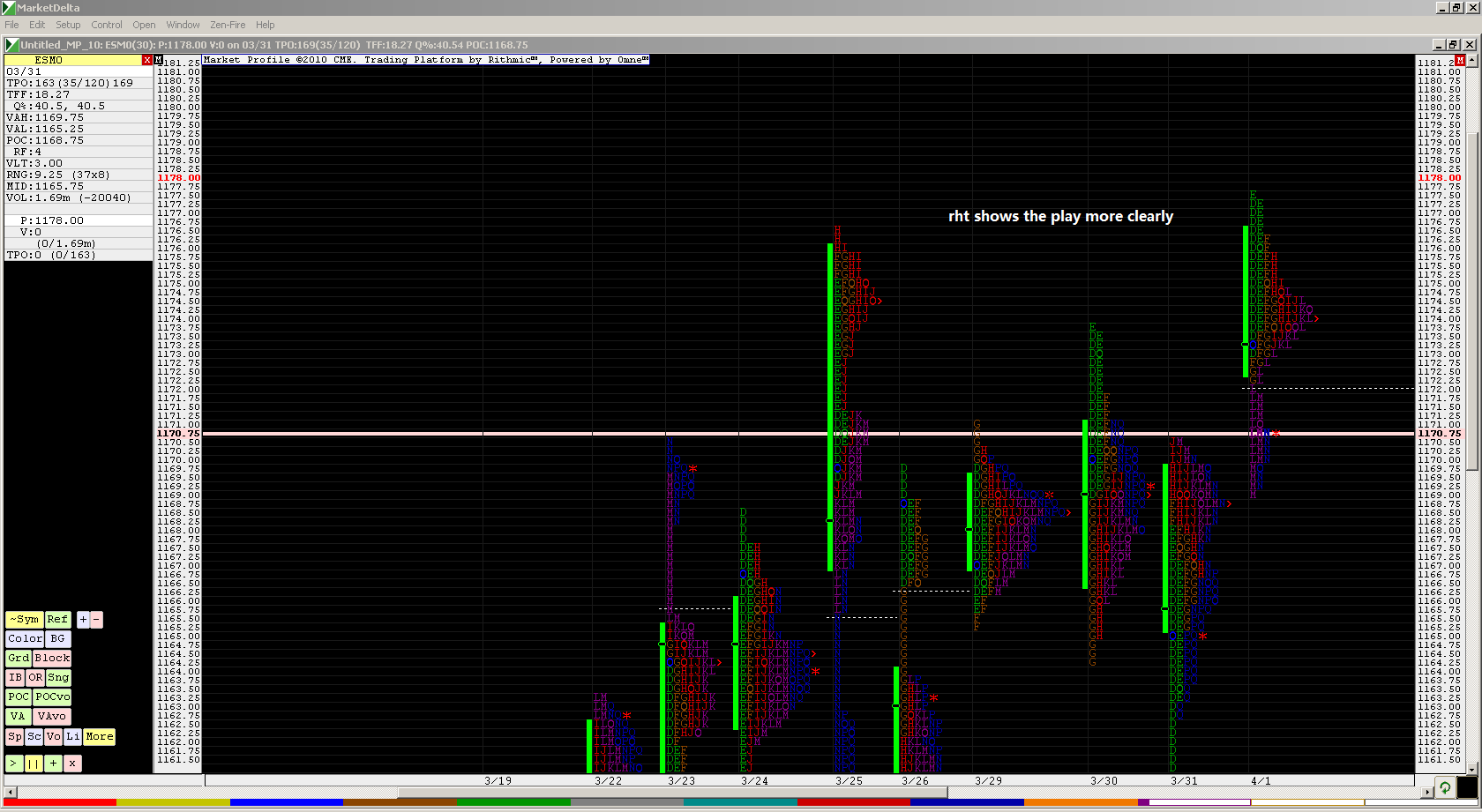This screenshot has width=1482, height=812.
Task: Click the 3/24 date label on time axis
Action: (x=754, y=781)
